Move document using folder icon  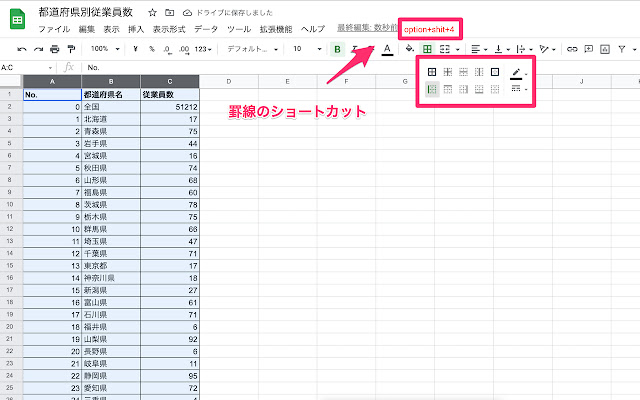point(169,13)
